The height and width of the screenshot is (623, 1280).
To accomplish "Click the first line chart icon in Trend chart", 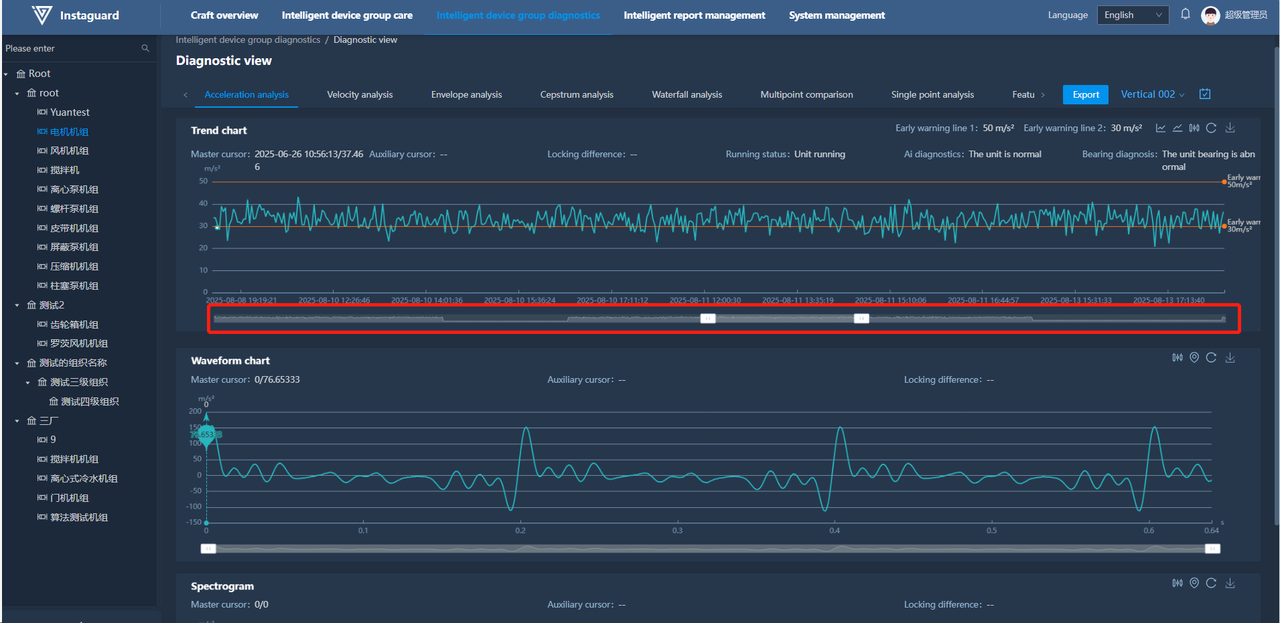I will (x=1161, y=128).
